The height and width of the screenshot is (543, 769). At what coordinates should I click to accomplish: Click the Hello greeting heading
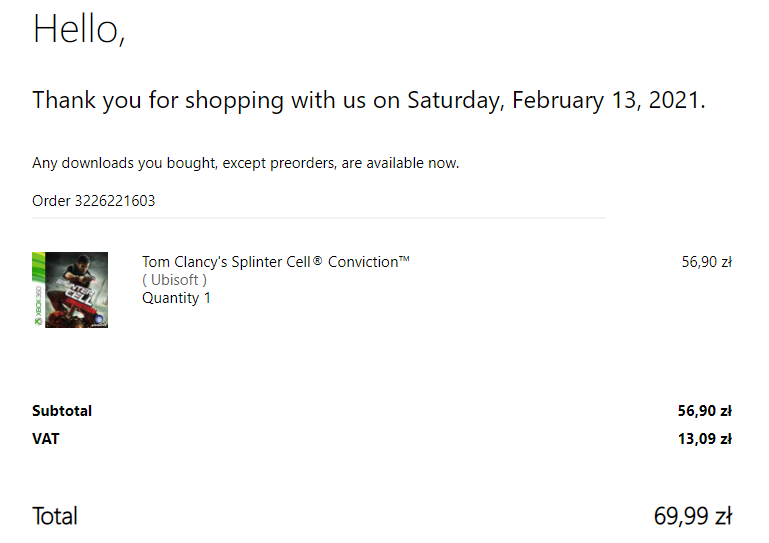[78, 29]
